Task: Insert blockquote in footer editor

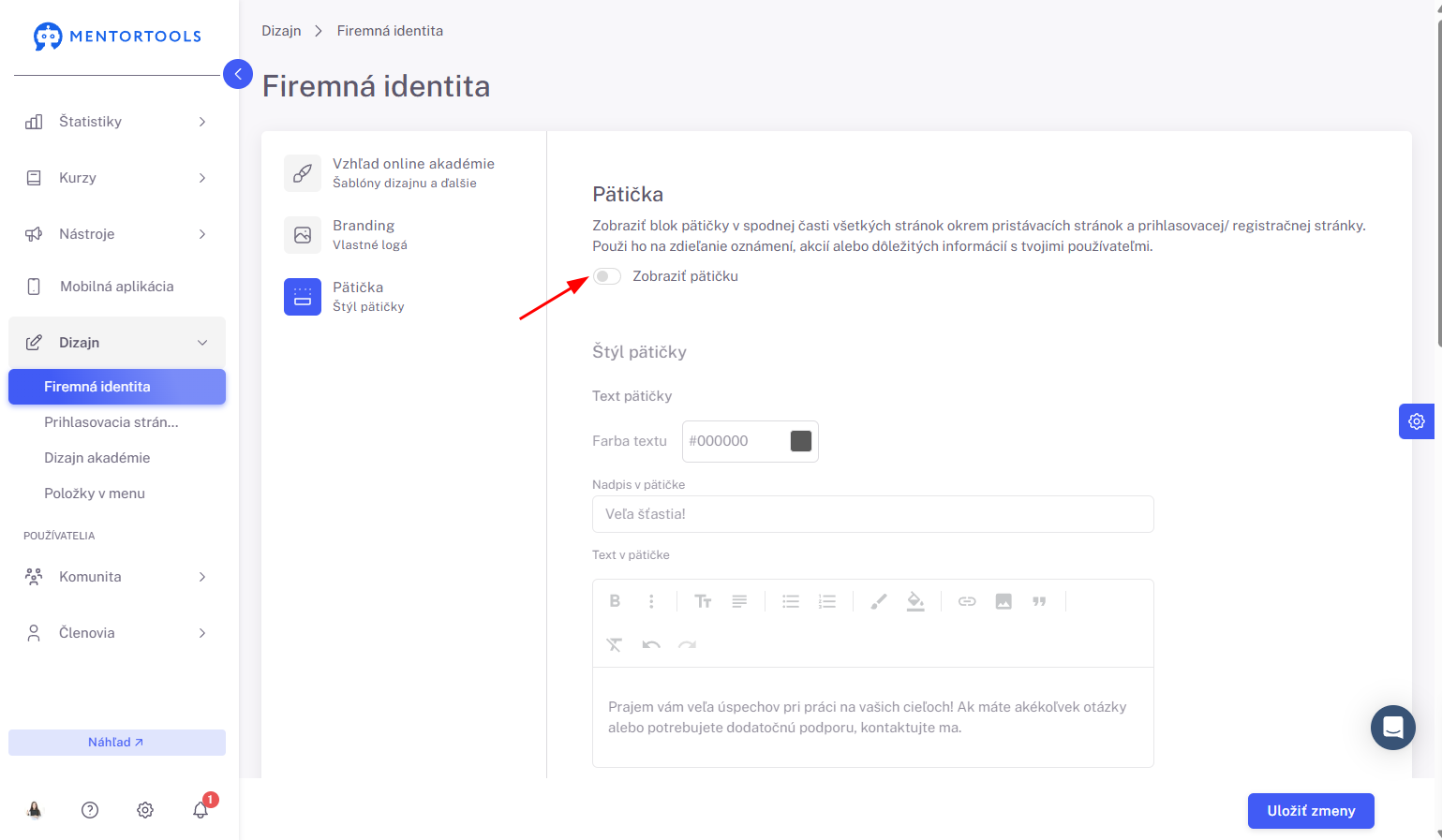Action: (1039, 601)
